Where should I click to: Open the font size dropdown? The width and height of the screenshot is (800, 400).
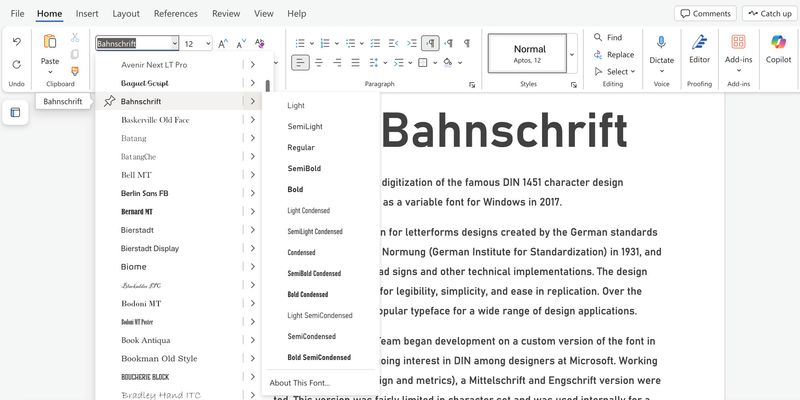[206, 43]
